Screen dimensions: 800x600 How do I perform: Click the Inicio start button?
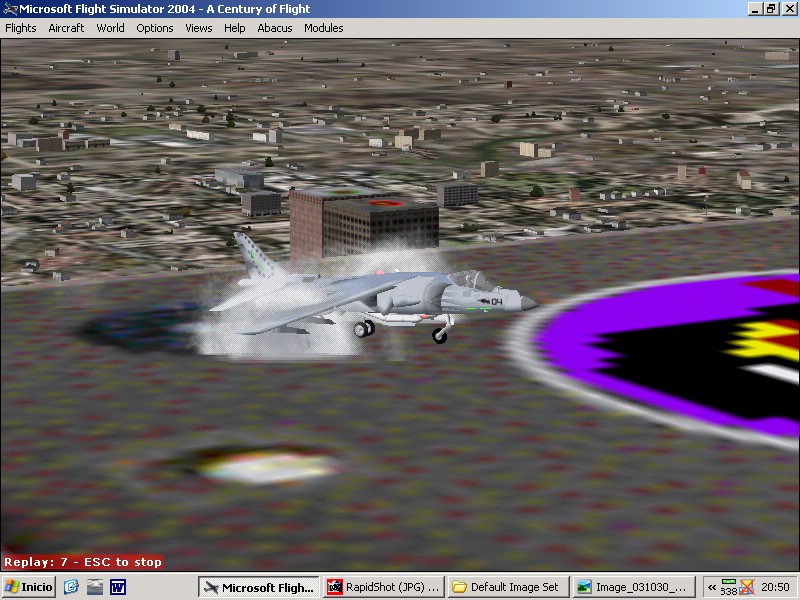[x=29, y=587]
